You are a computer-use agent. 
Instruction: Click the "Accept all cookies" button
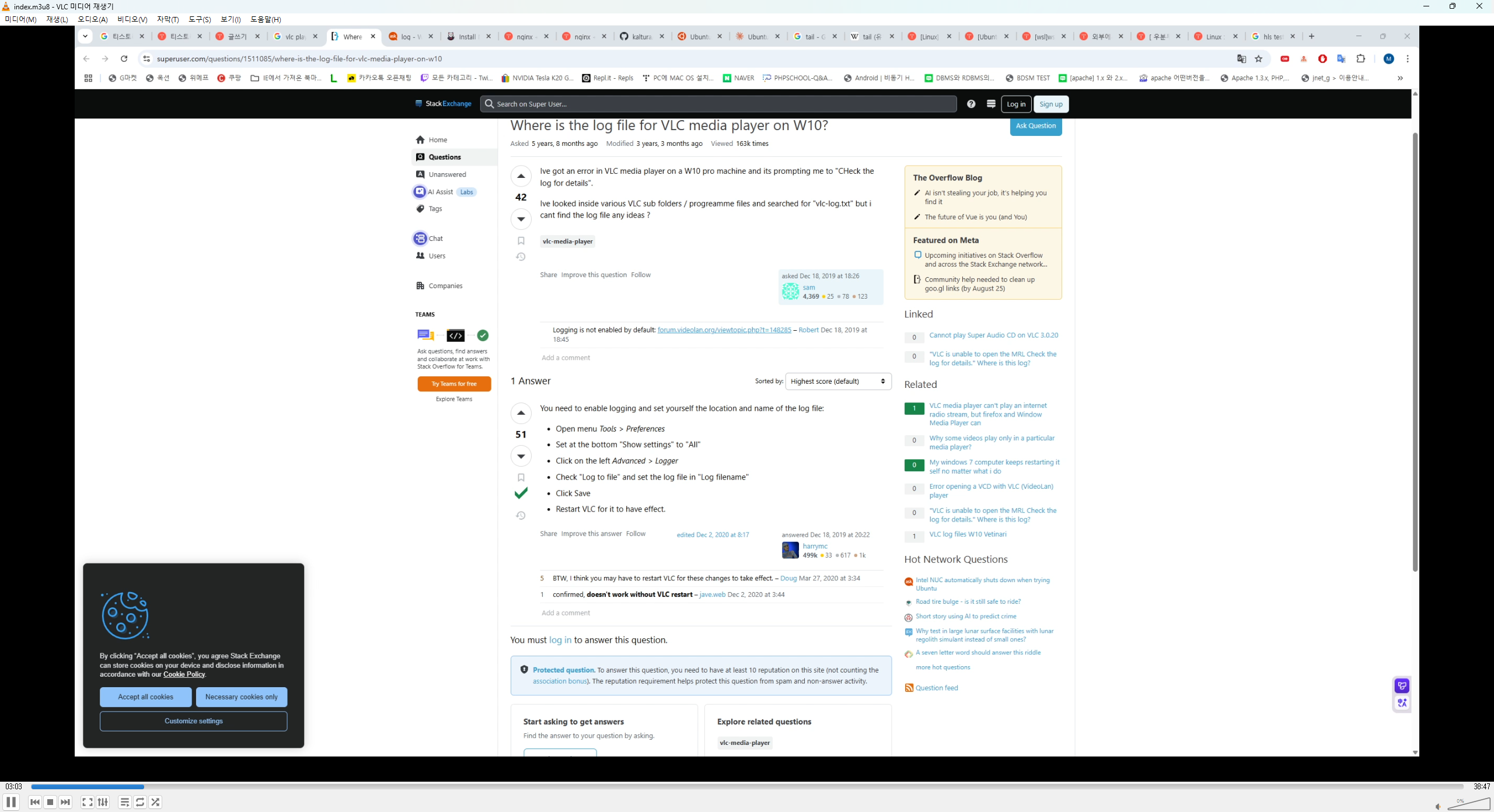[145, 696]
